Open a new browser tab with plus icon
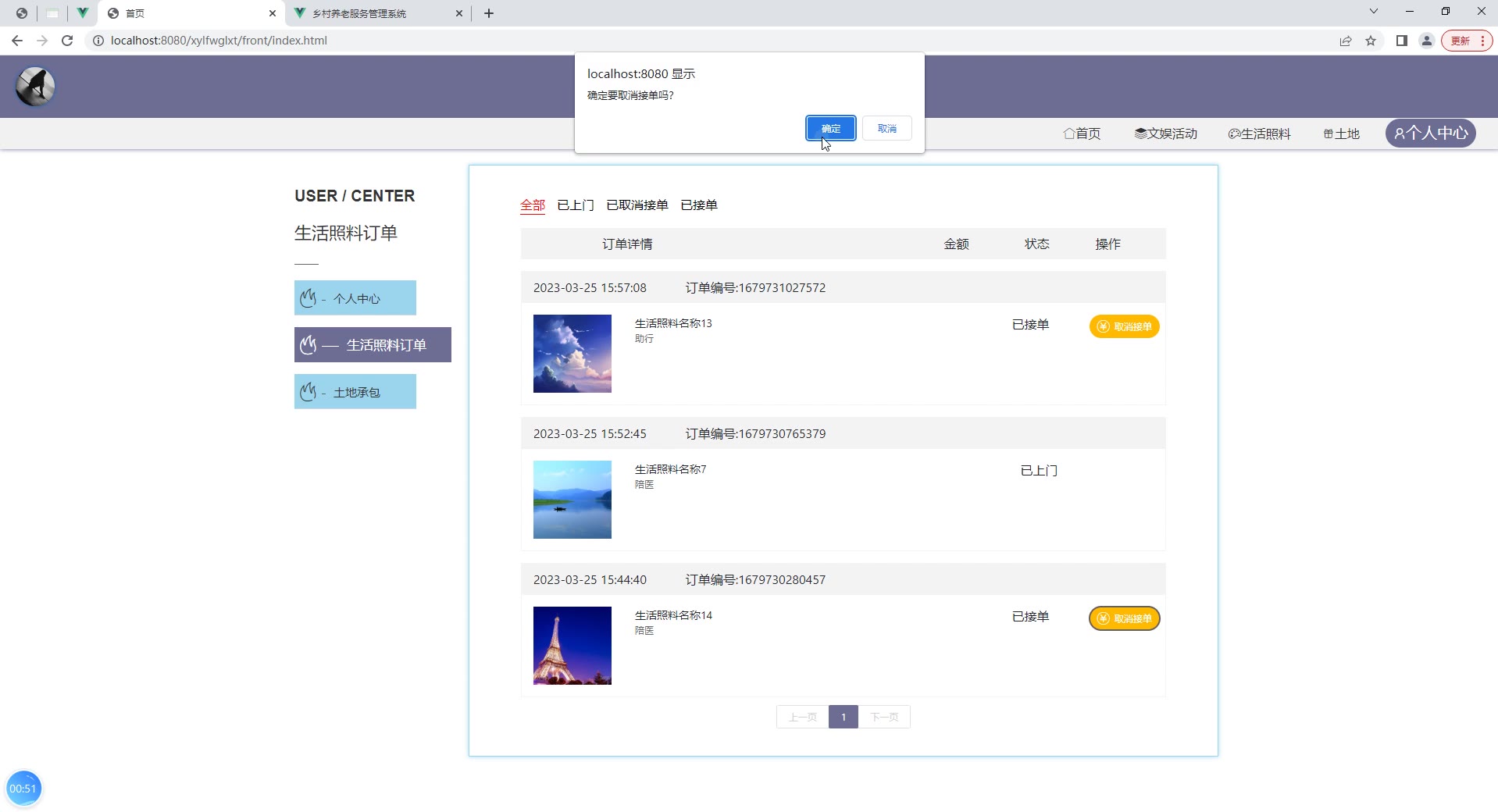 click(x=489, y=13)
